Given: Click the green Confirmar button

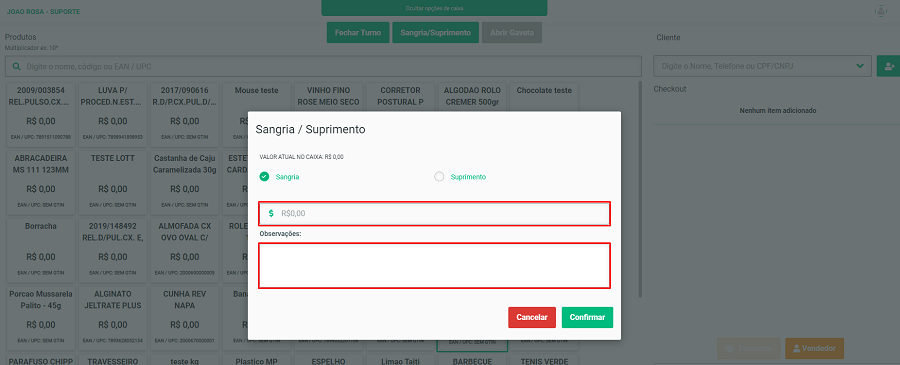Looking at the screenshot, I should (587, 317).
